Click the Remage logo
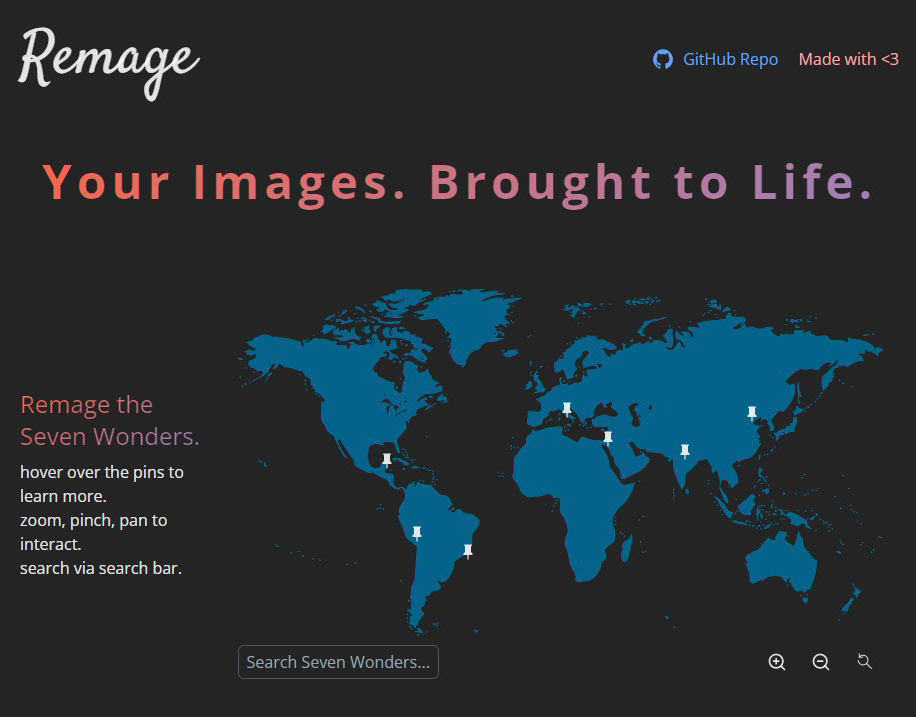 pyautogui.click(x=109, y=63)
